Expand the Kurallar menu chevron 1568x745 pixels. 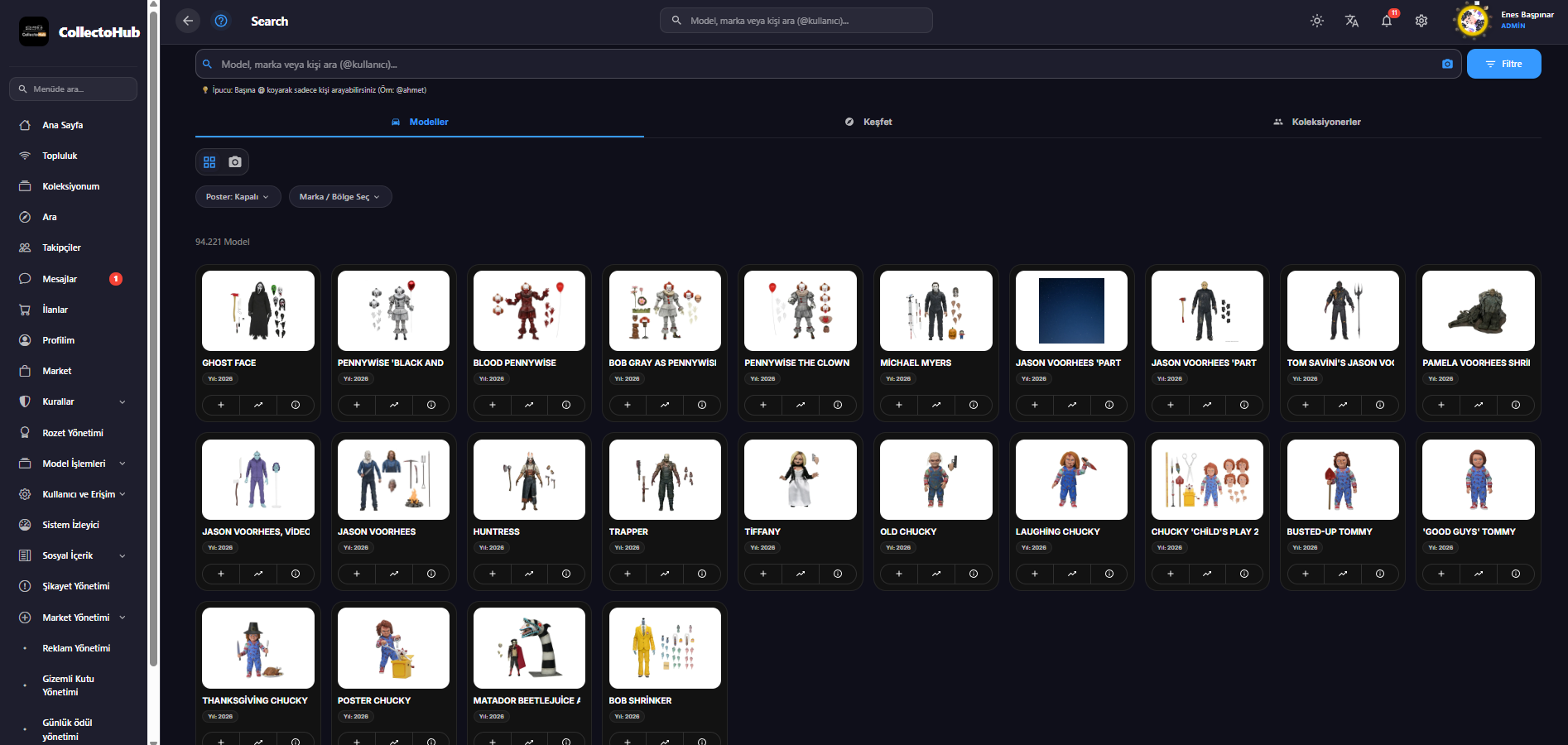coord(123,401)
